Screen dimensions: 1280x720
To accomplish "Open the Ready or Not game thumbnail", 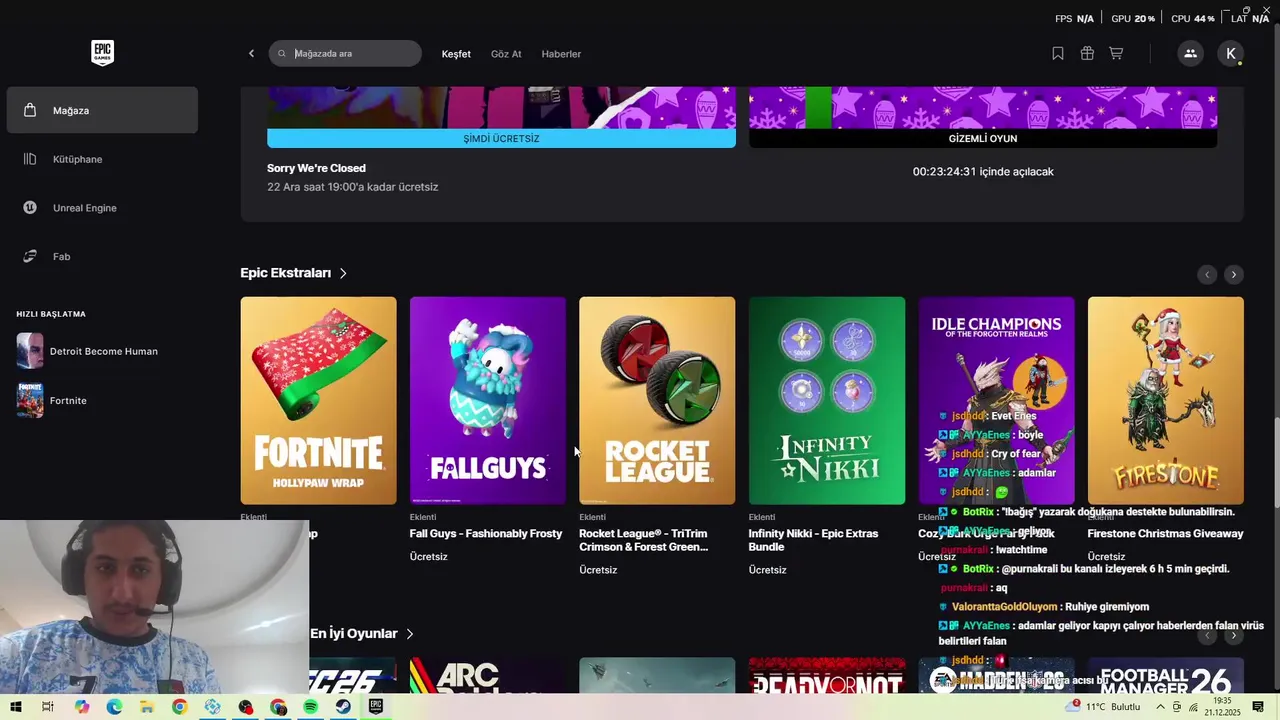I will point(827,675).
